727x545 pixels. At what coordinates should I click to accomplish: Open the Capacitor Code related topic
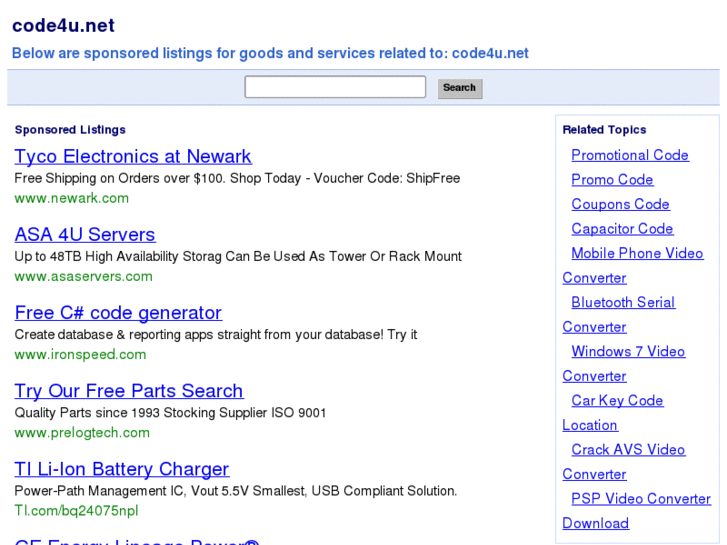pyautogui.click(x=622, y=229)
